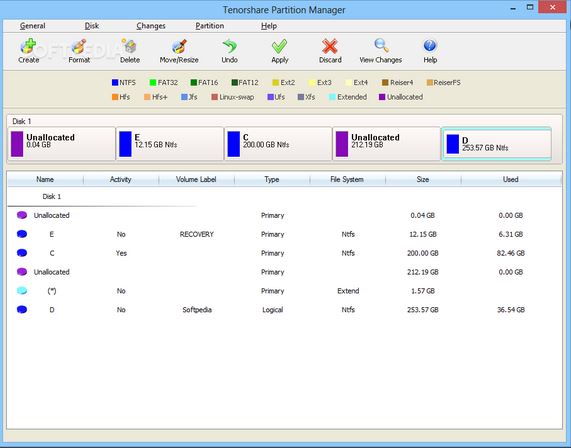Discard changes using the red X icon
This screenshot has height=448, width=571.
(330, 47)
